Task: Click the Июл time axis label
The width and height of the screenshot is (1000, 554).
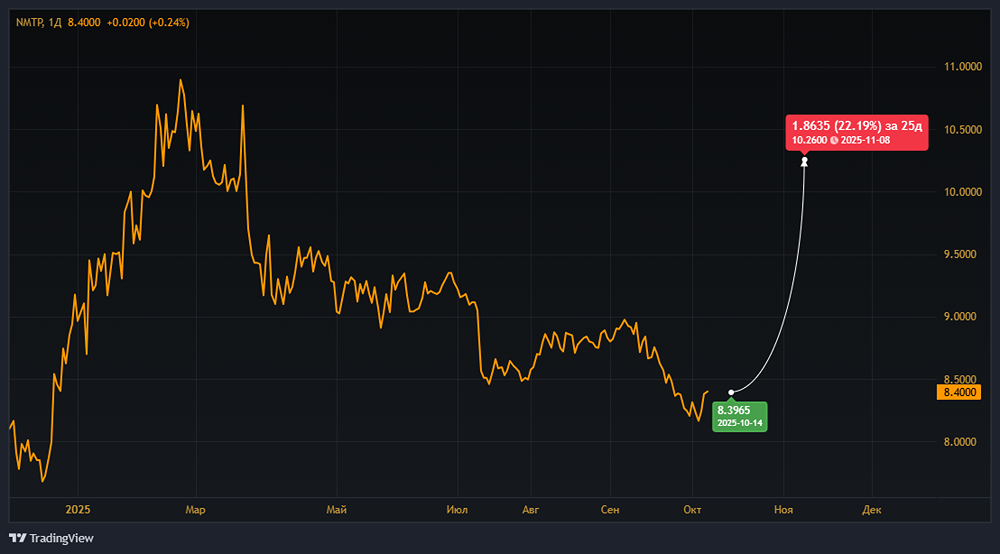Action: (457, 509)
